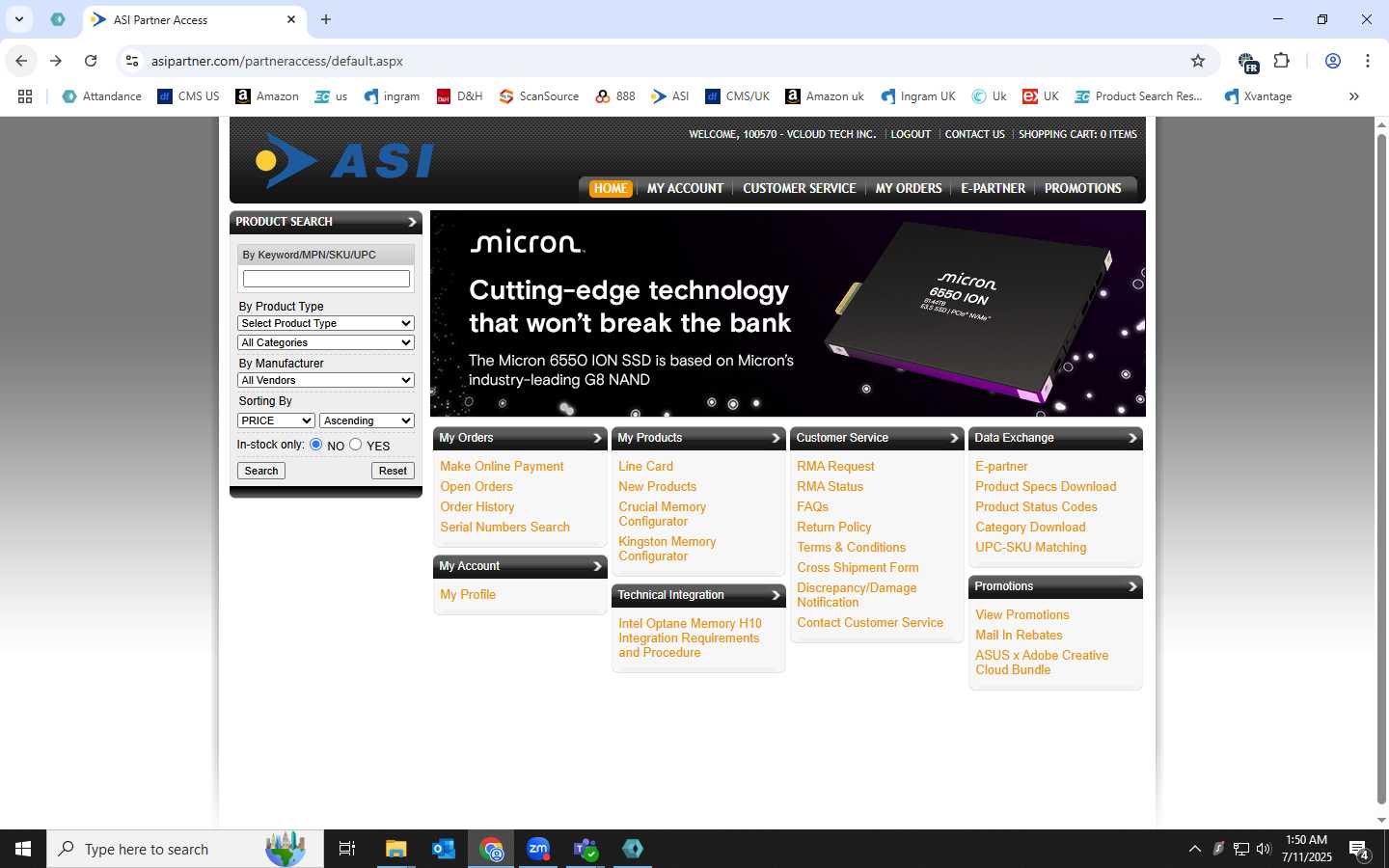
Task: Open the tab search dropdown in Chrome
Action: (x=18, y=19)
